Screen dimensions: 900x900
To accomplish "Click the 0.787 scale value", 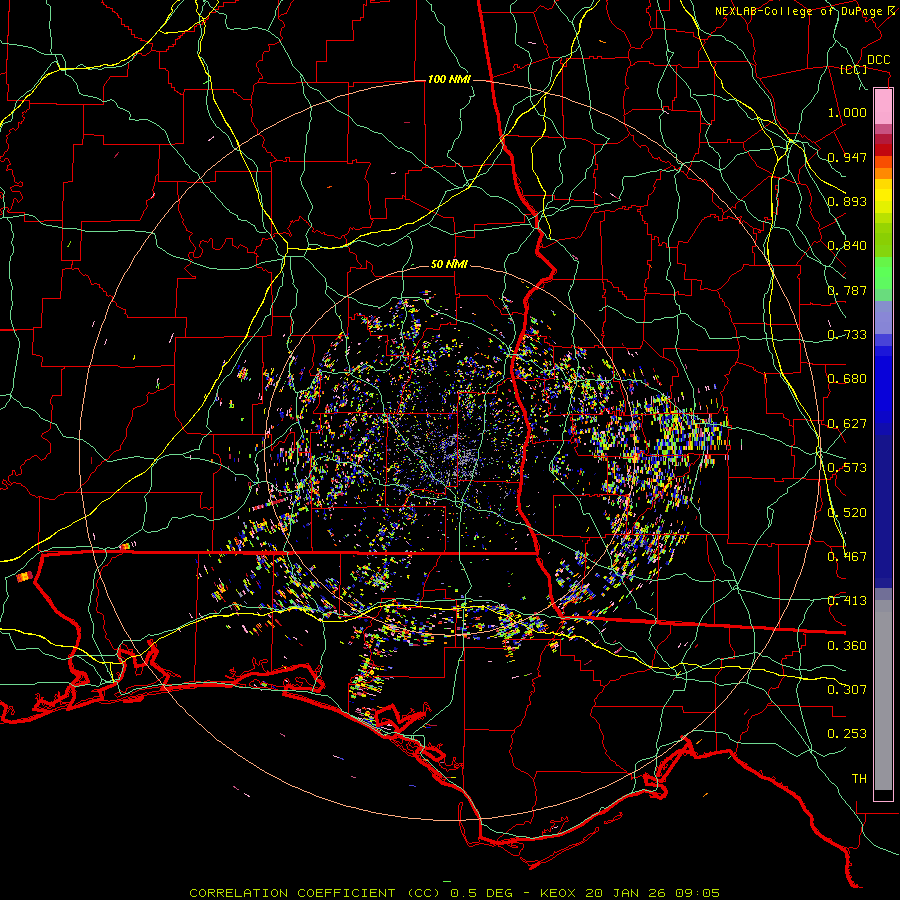I will pyautogui.click(x=847, y=290).
